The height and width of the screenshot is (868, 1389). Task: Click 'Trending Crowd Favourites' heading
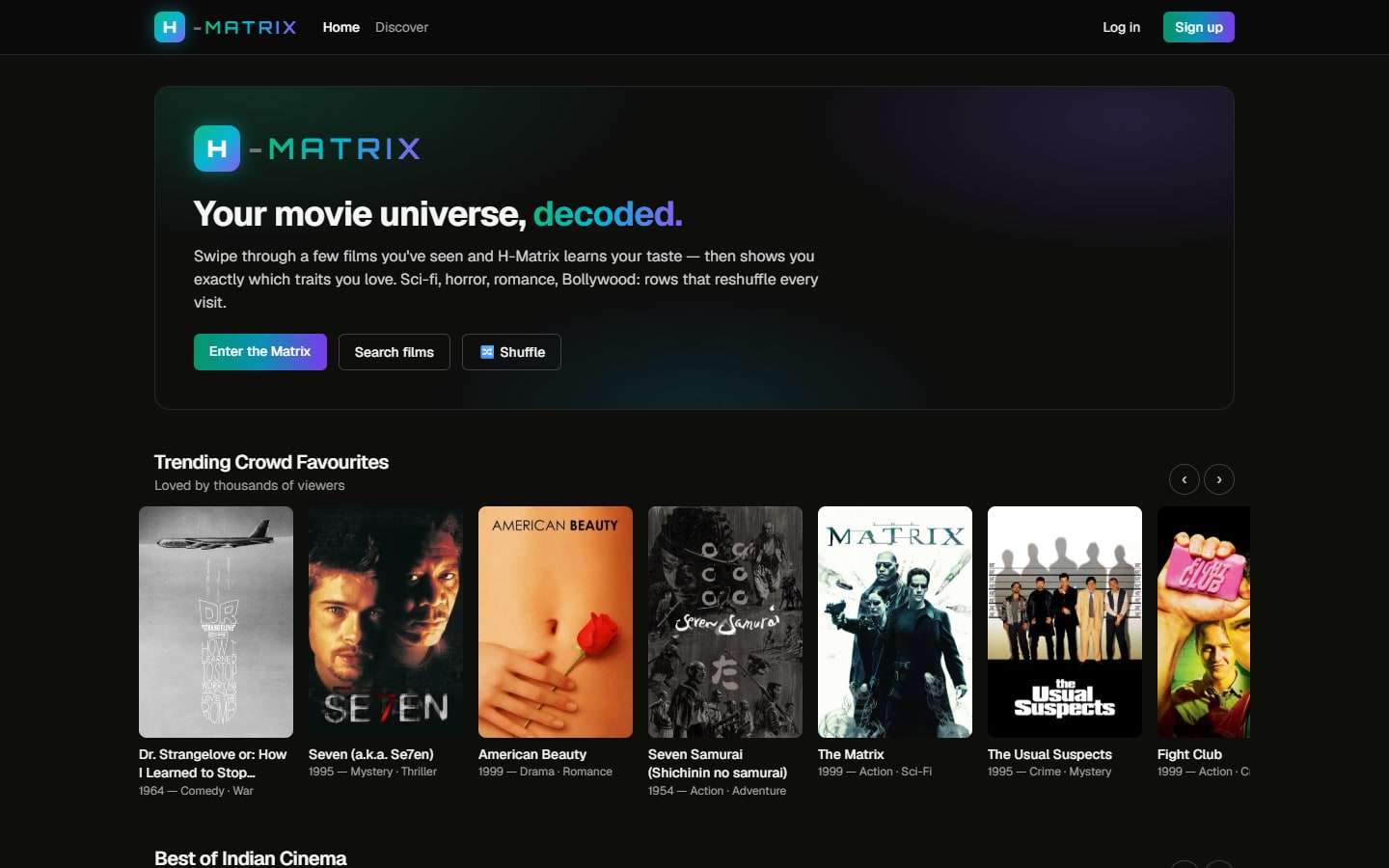coord(271,462)
